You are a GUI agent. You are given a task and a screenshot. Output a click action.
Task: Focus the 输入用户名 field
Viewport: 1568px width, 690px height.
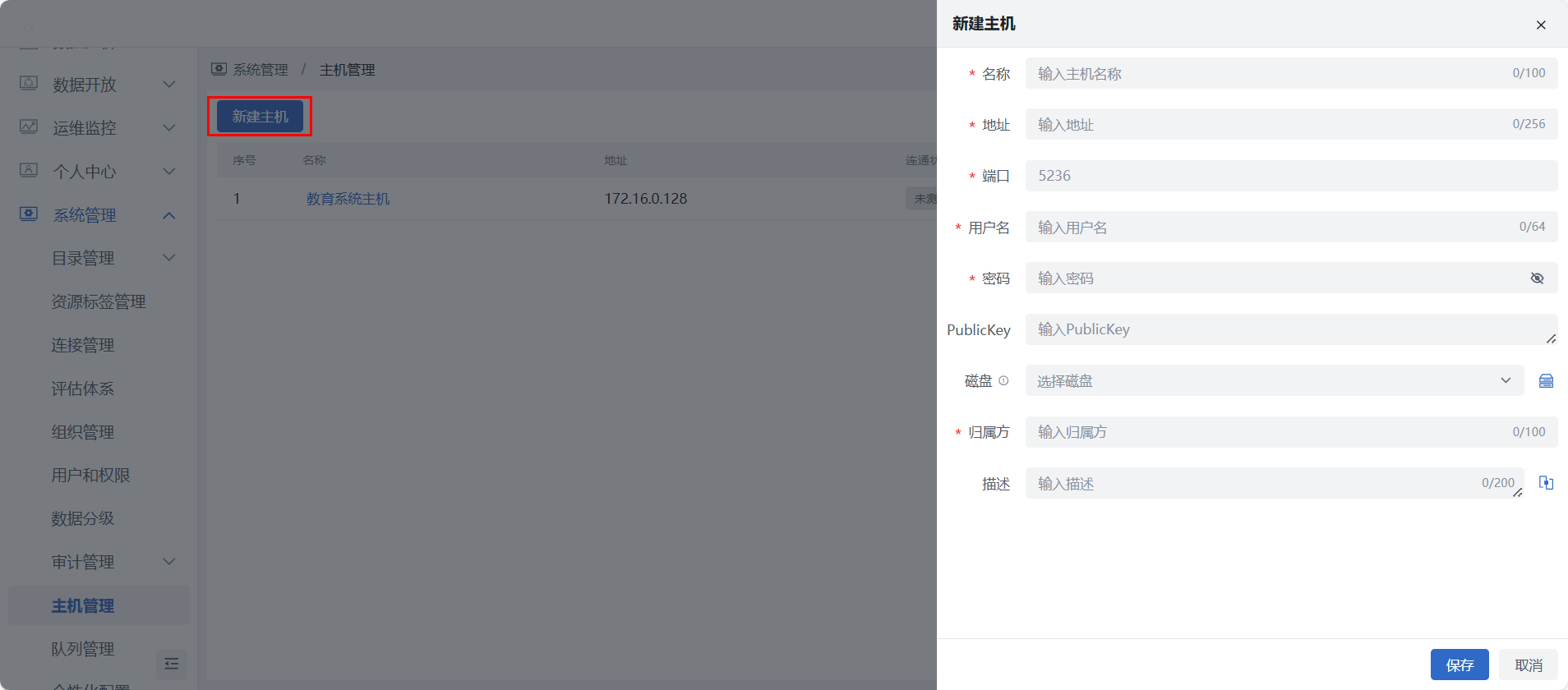[x=1291, y=227]
